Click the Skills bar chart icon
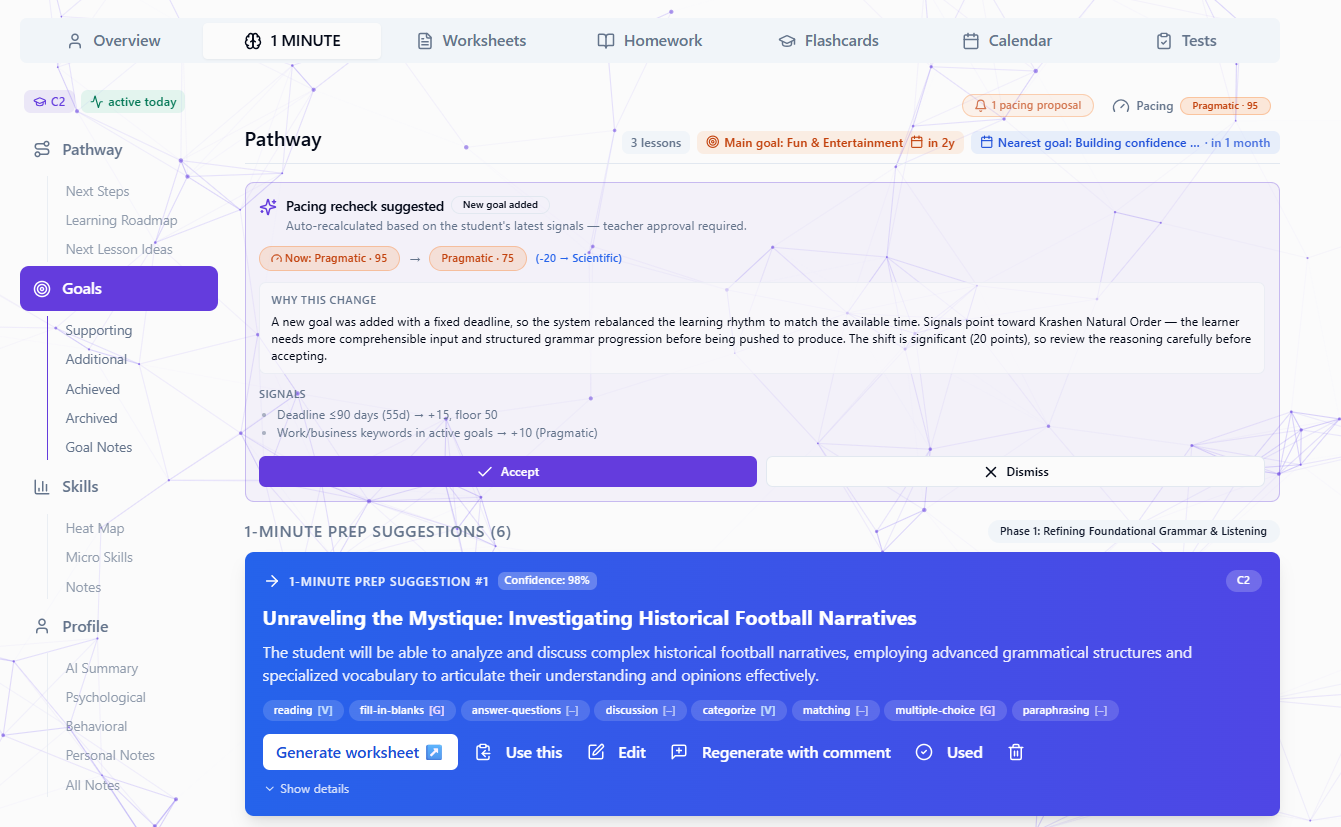 point(42,487)
